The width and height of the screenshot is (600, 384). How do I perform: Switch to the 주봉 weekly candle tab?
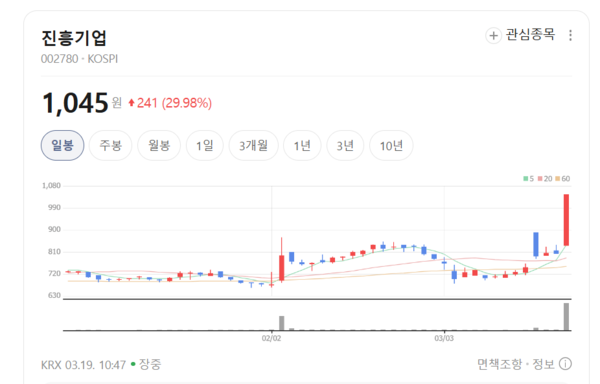click(111, 145)
